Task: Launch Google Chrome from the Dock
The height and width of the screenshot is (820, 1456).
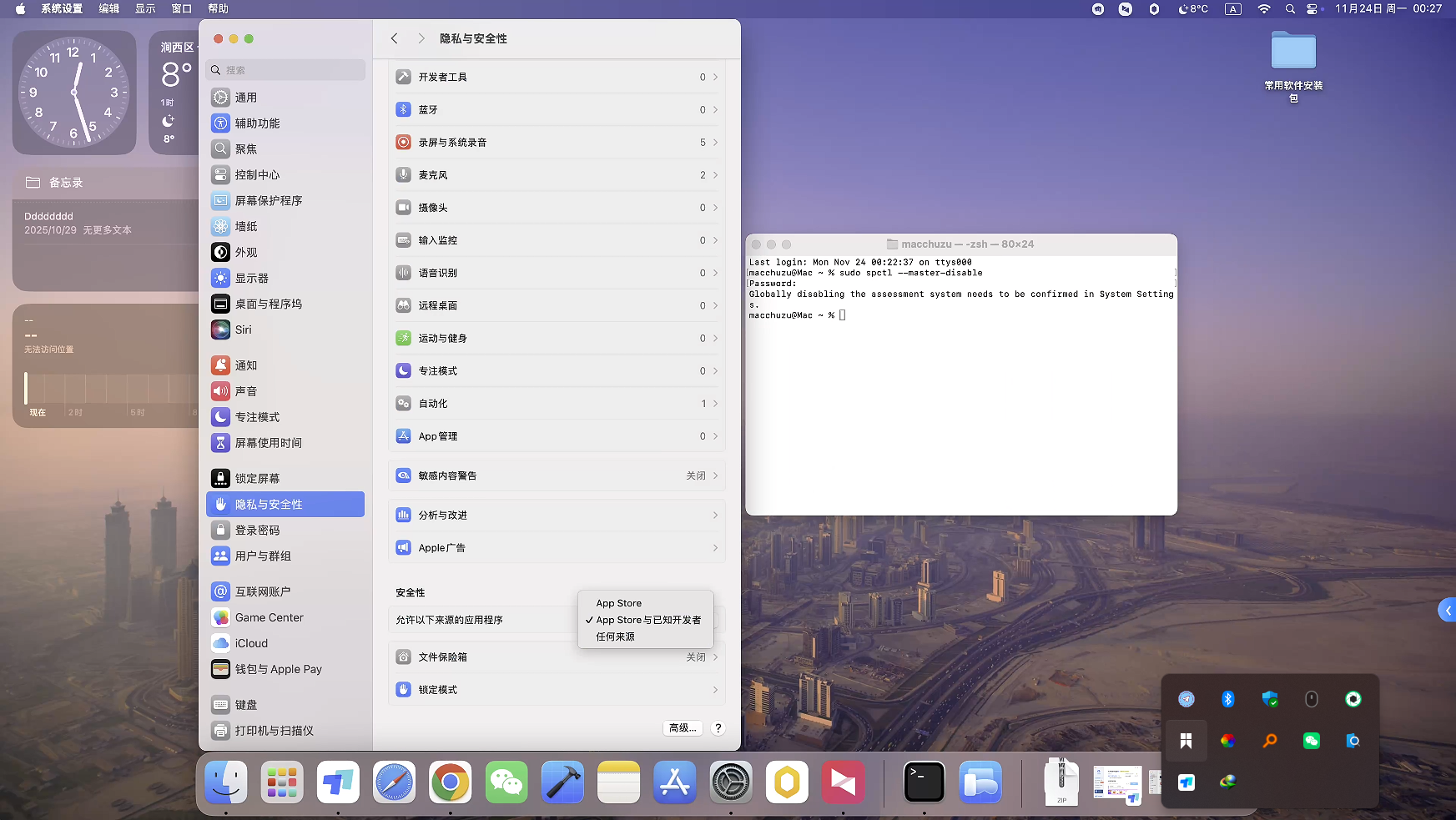Action: 451,782
